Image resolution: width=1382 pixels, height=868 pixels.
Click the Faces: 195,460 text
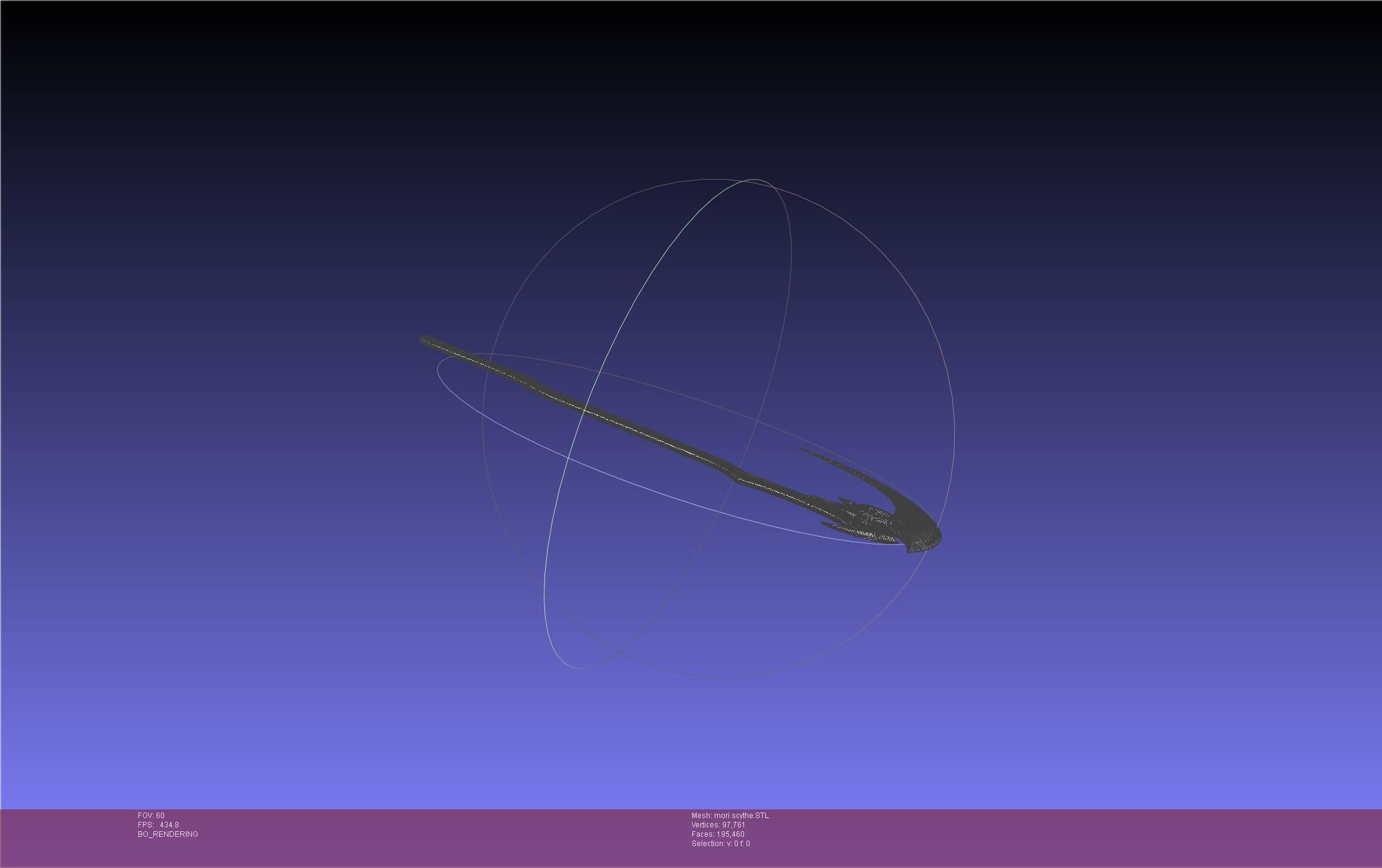717,834
